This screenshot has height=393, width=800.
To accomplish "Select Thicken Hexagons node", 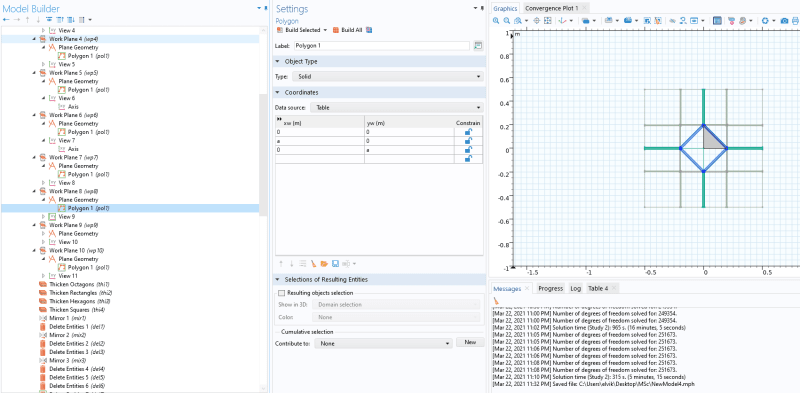I will coord(79,301).
